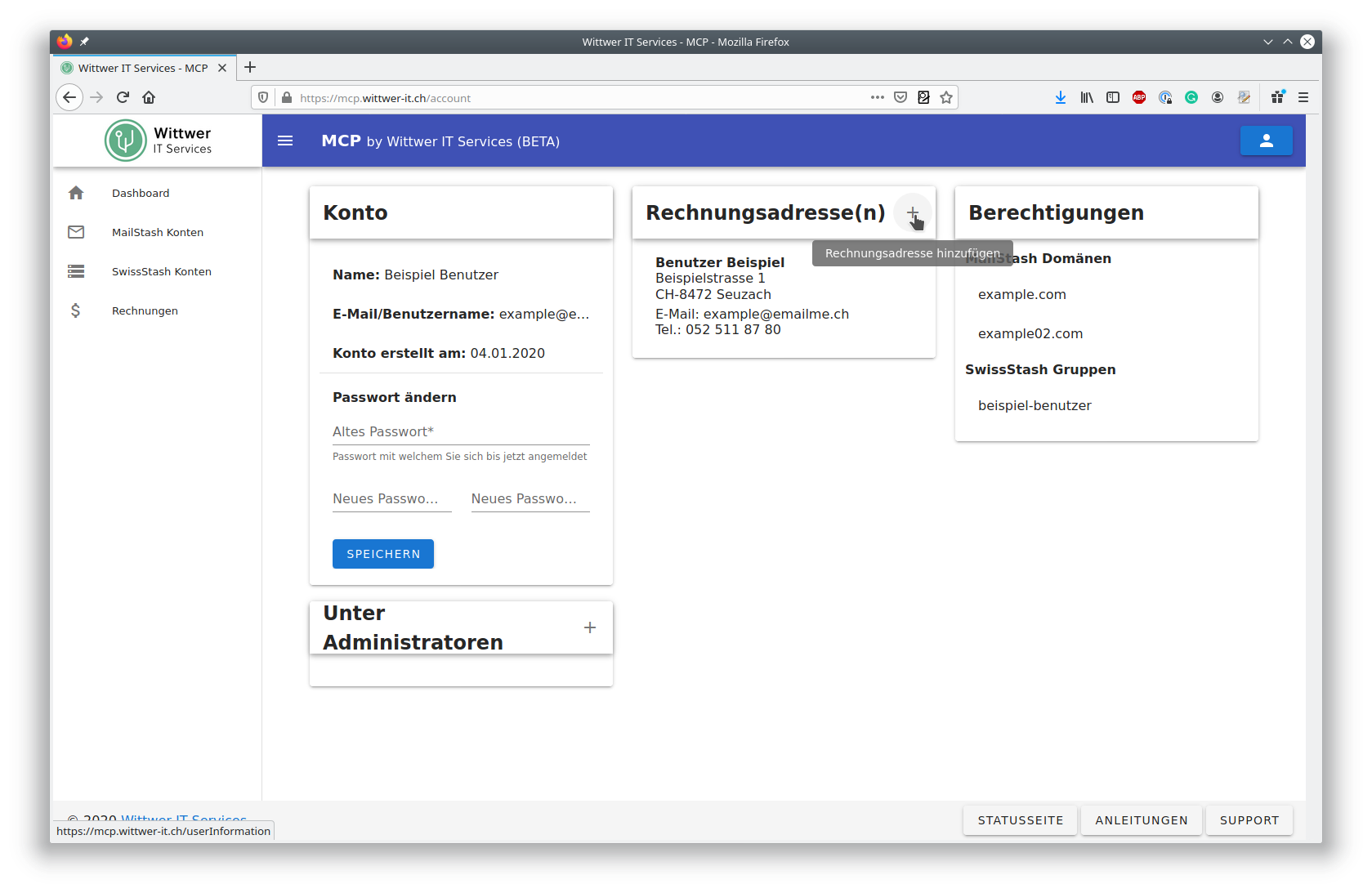
Task: Bookmark this page with star
Action: 946,97
